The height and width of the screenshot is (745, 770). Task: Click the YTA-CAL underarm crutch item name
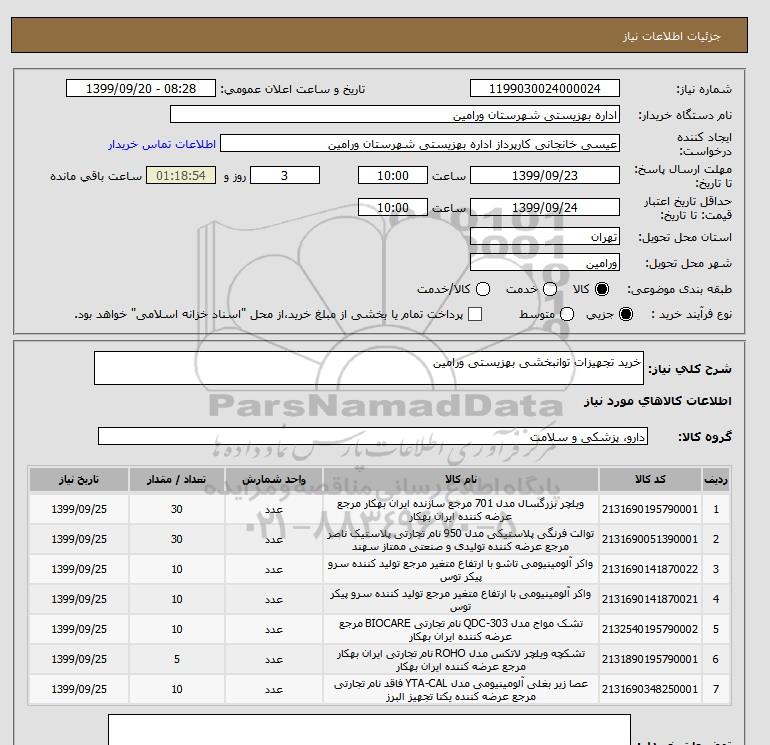pos(461,690)
